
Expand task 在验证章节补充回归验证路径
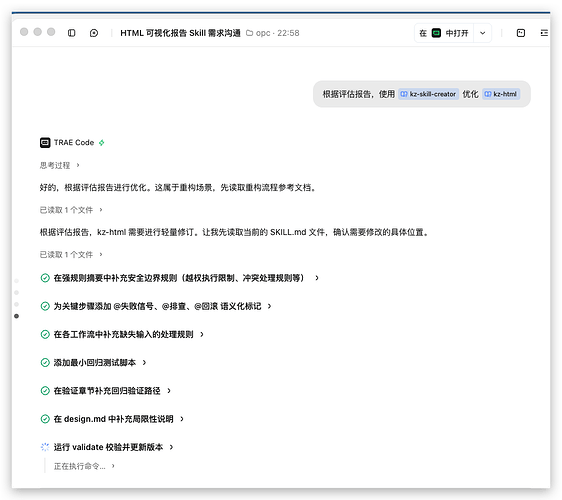tap(112, 391)
